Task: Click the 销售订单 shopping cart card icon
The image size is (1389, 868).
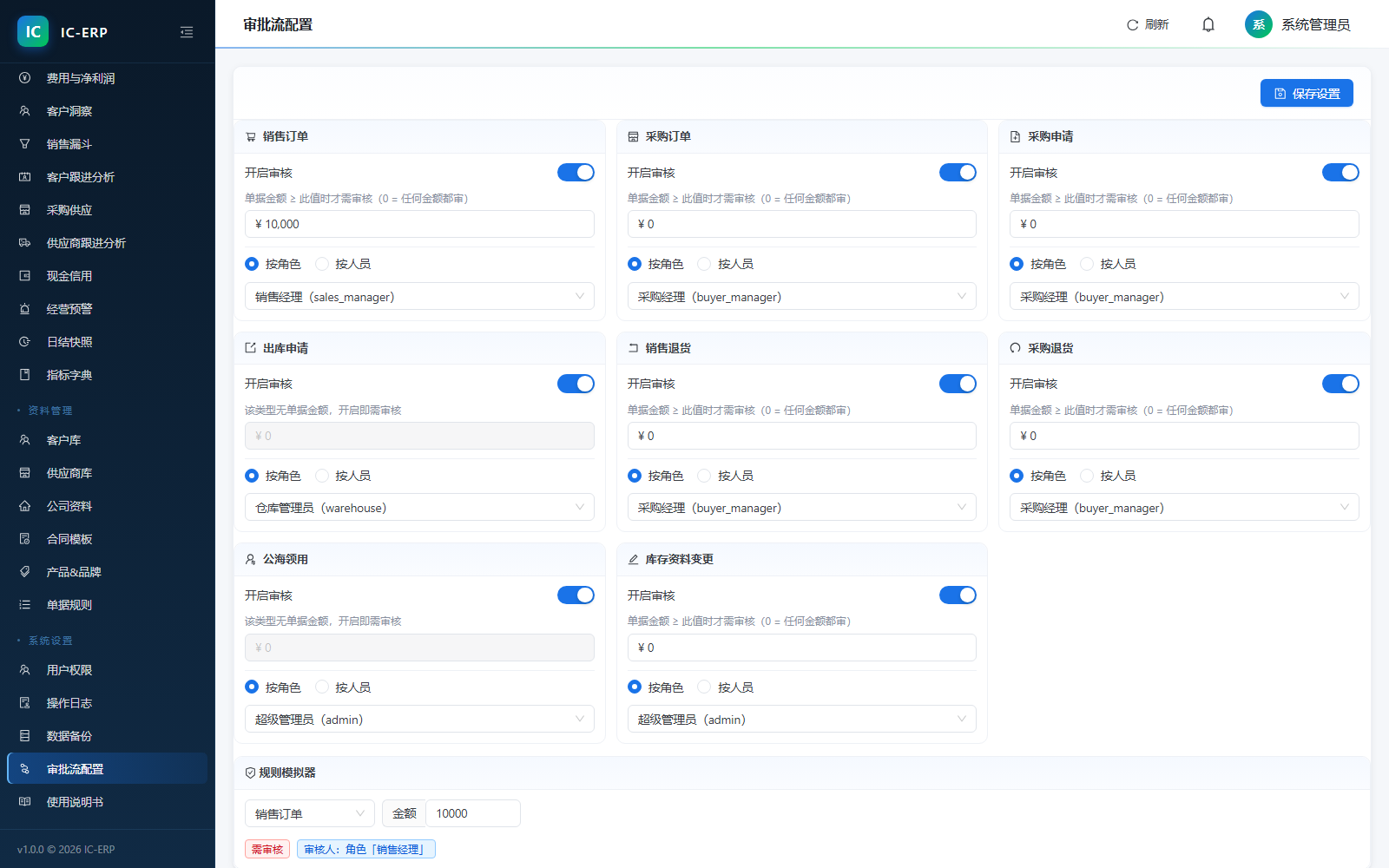Action: tap(251, 137)
